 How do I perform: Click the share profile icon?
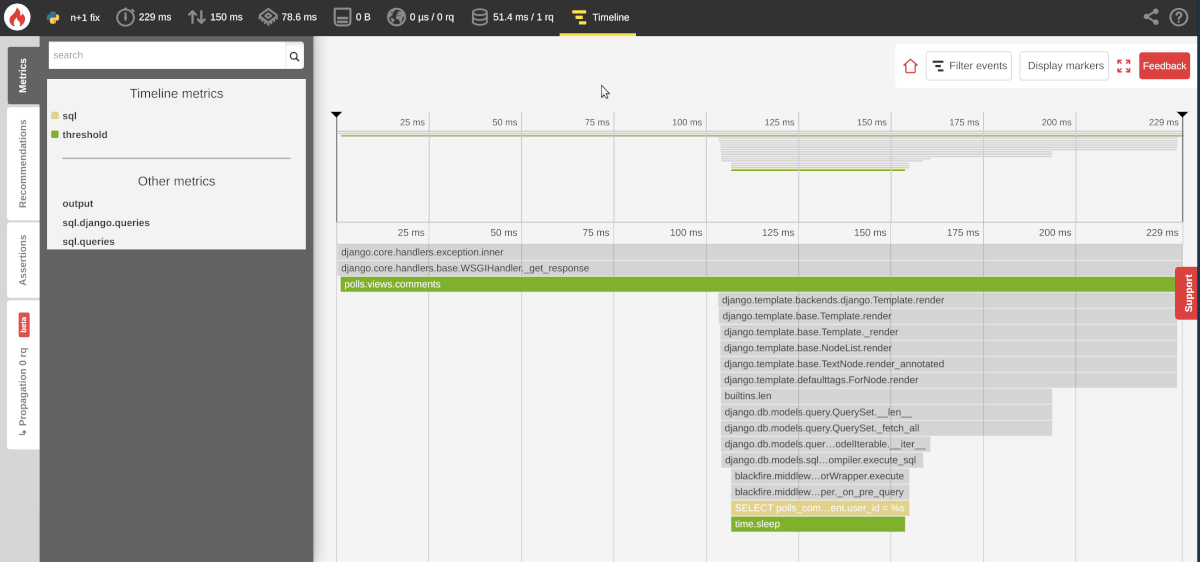(x=1151, y=17)
